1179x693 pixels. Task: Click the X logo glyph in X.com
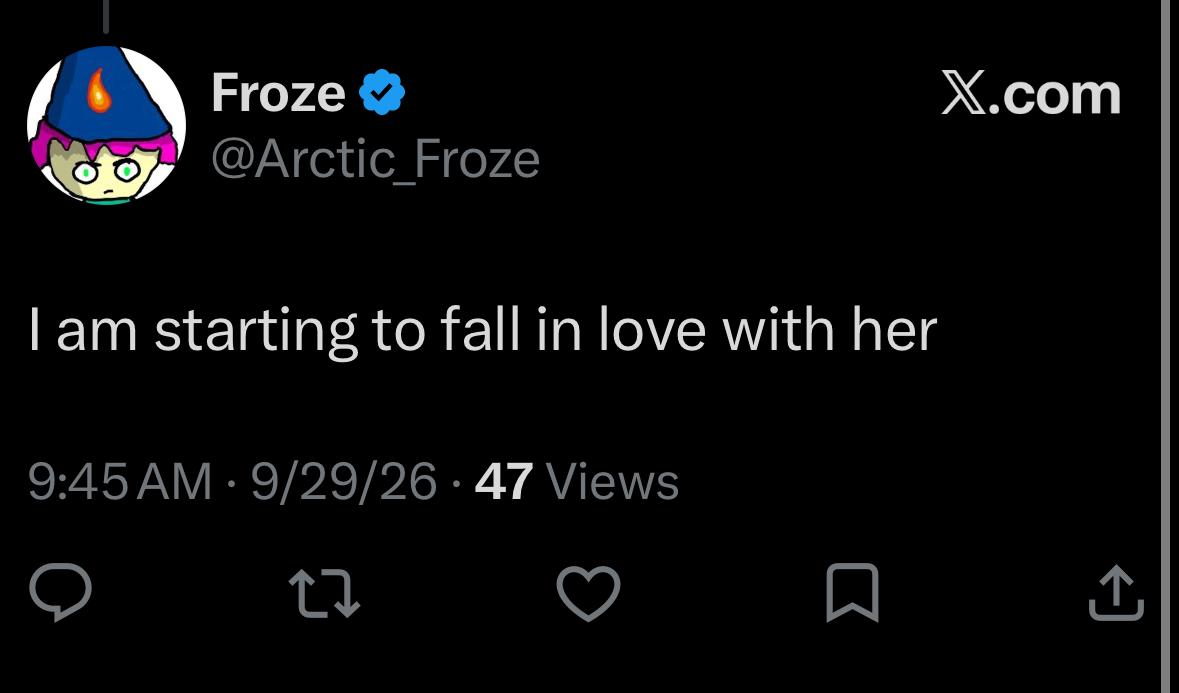[963, 94]
